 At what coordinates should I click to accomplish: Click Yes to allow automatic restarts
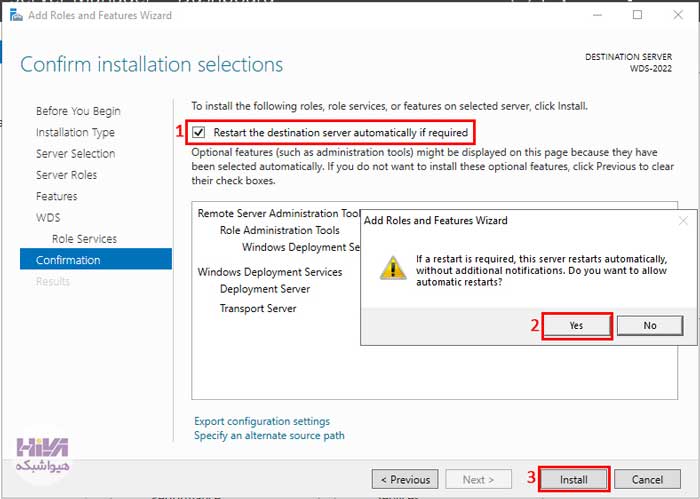[x=576, y=326]
